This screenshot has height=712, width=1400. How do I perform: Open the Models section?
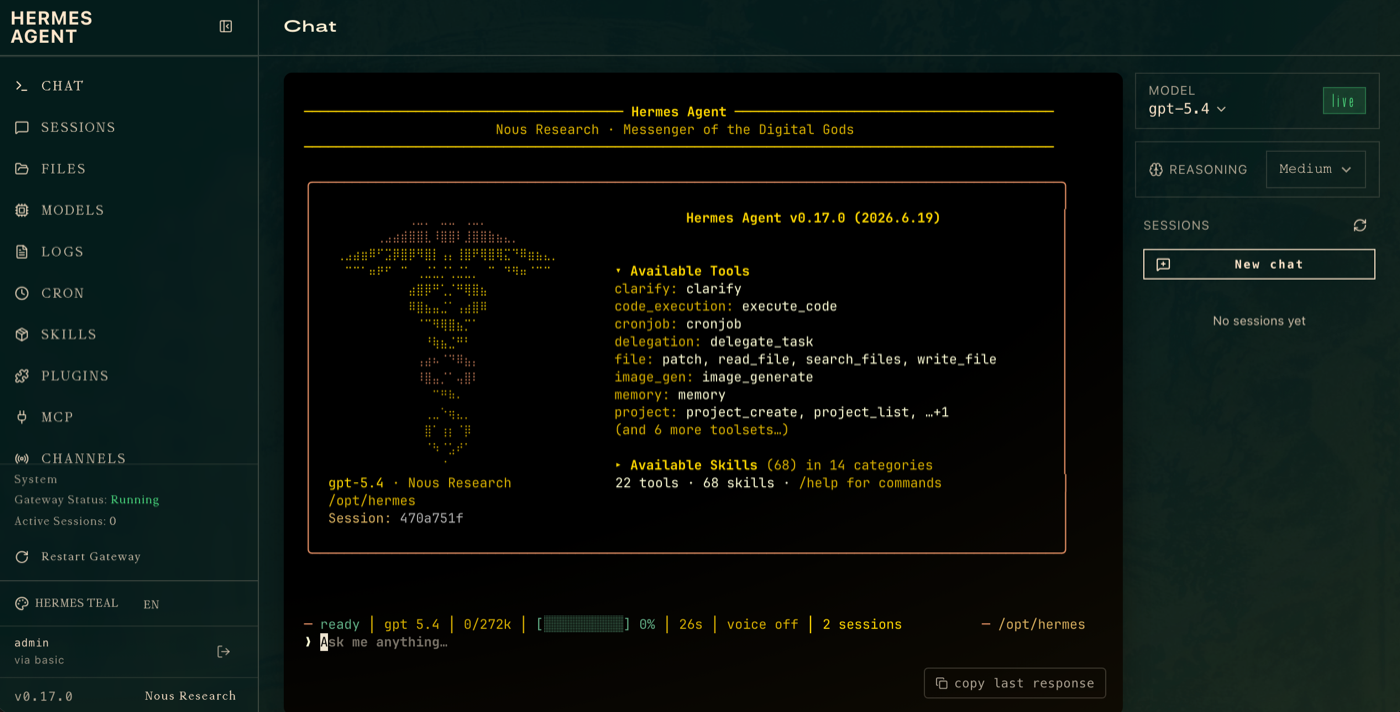pos(129,211)
